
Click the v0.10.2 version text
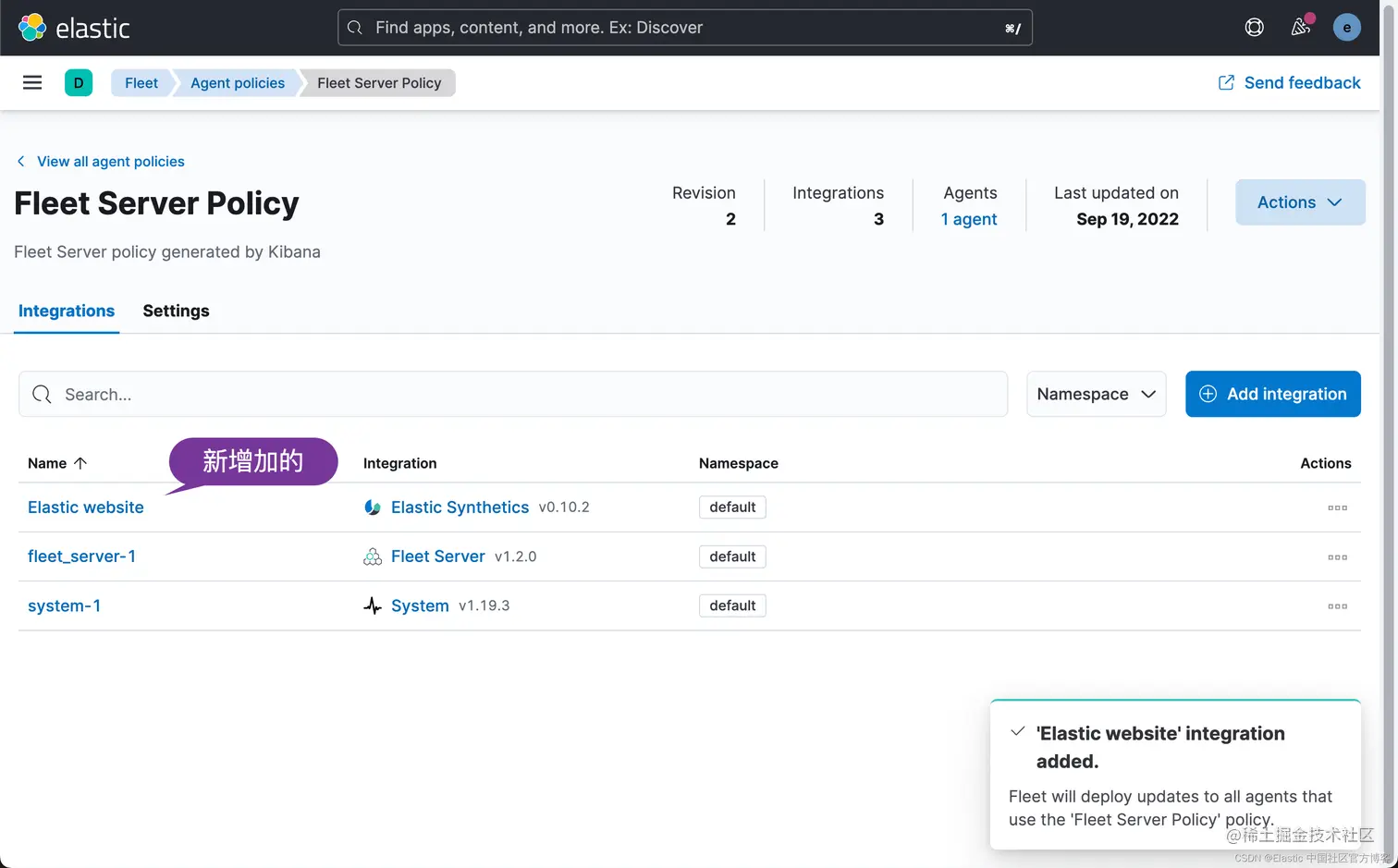click(564, 507)
